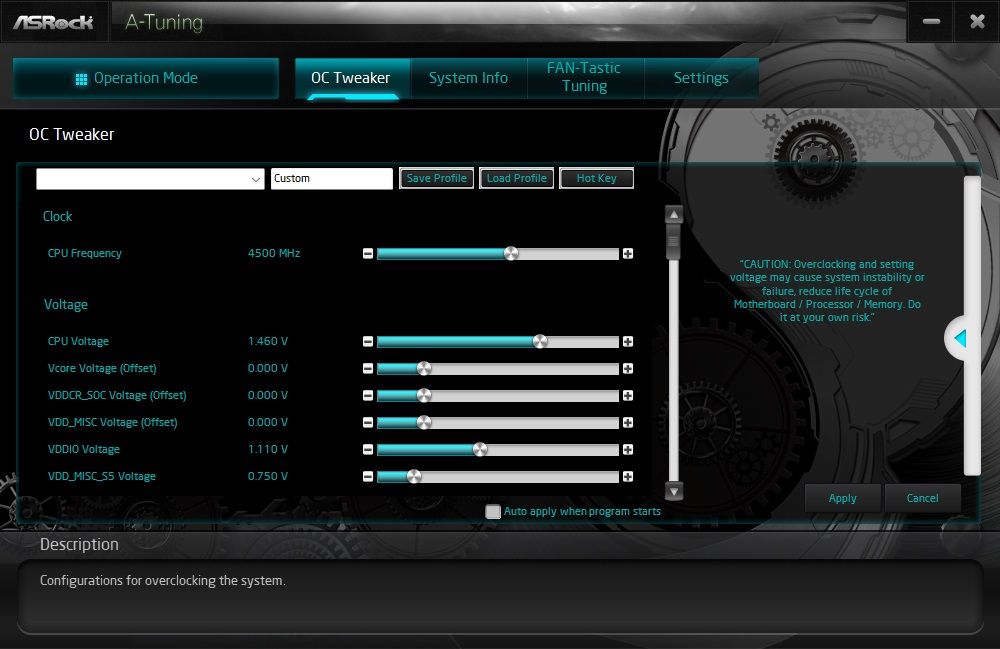
Task: Click the Voltage section heading
Action: coord(66,304)
